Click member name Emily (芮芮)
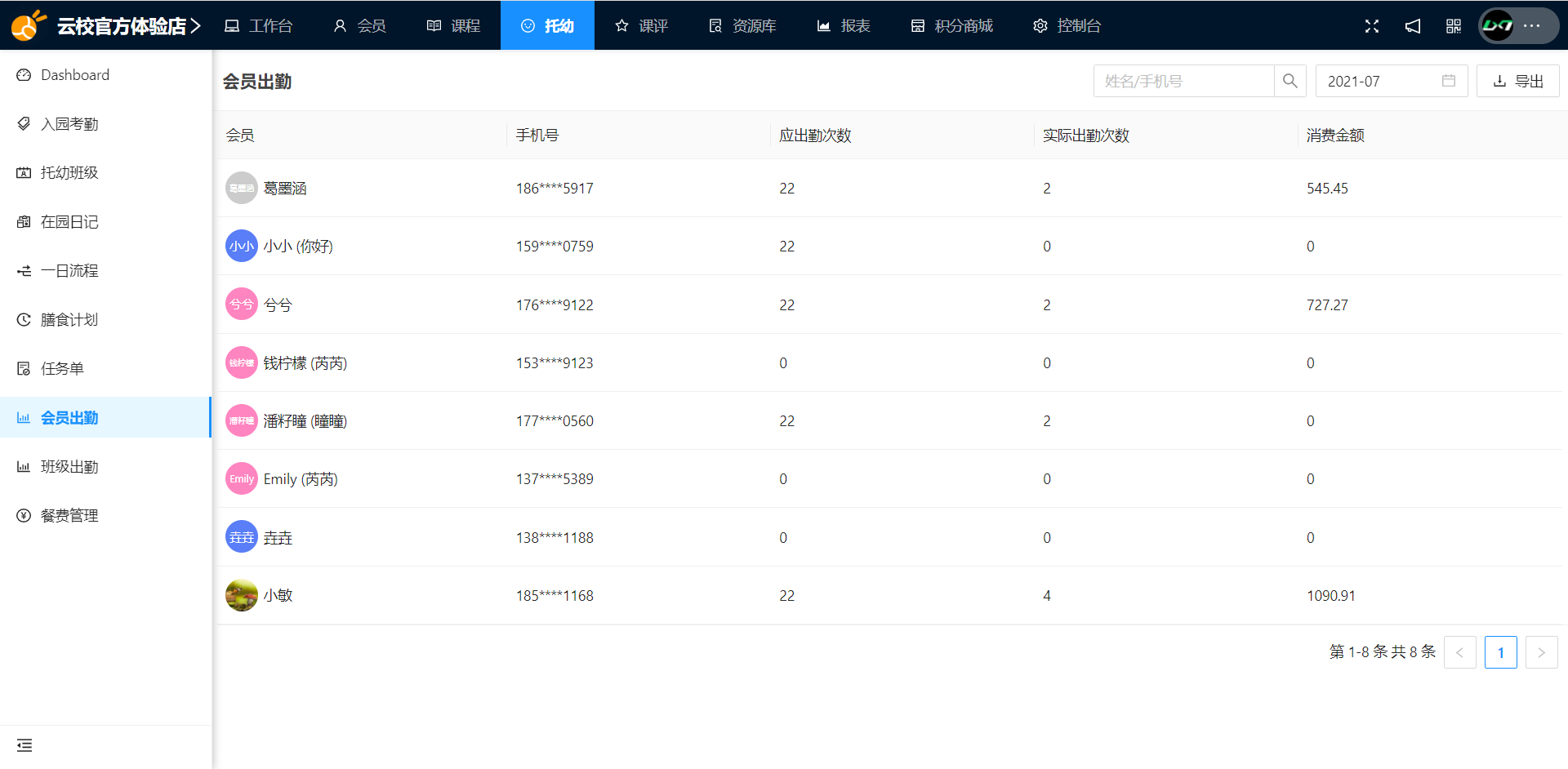 coord(301,479)
